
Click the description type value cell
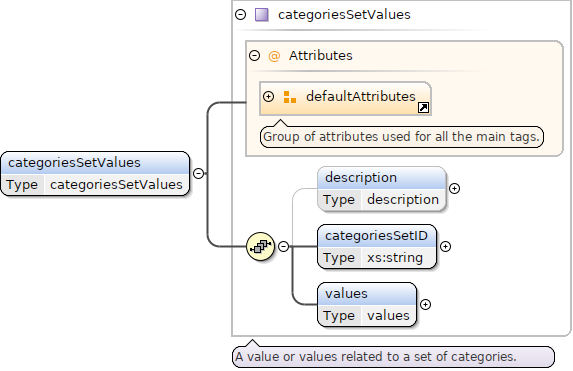point(403,200)
